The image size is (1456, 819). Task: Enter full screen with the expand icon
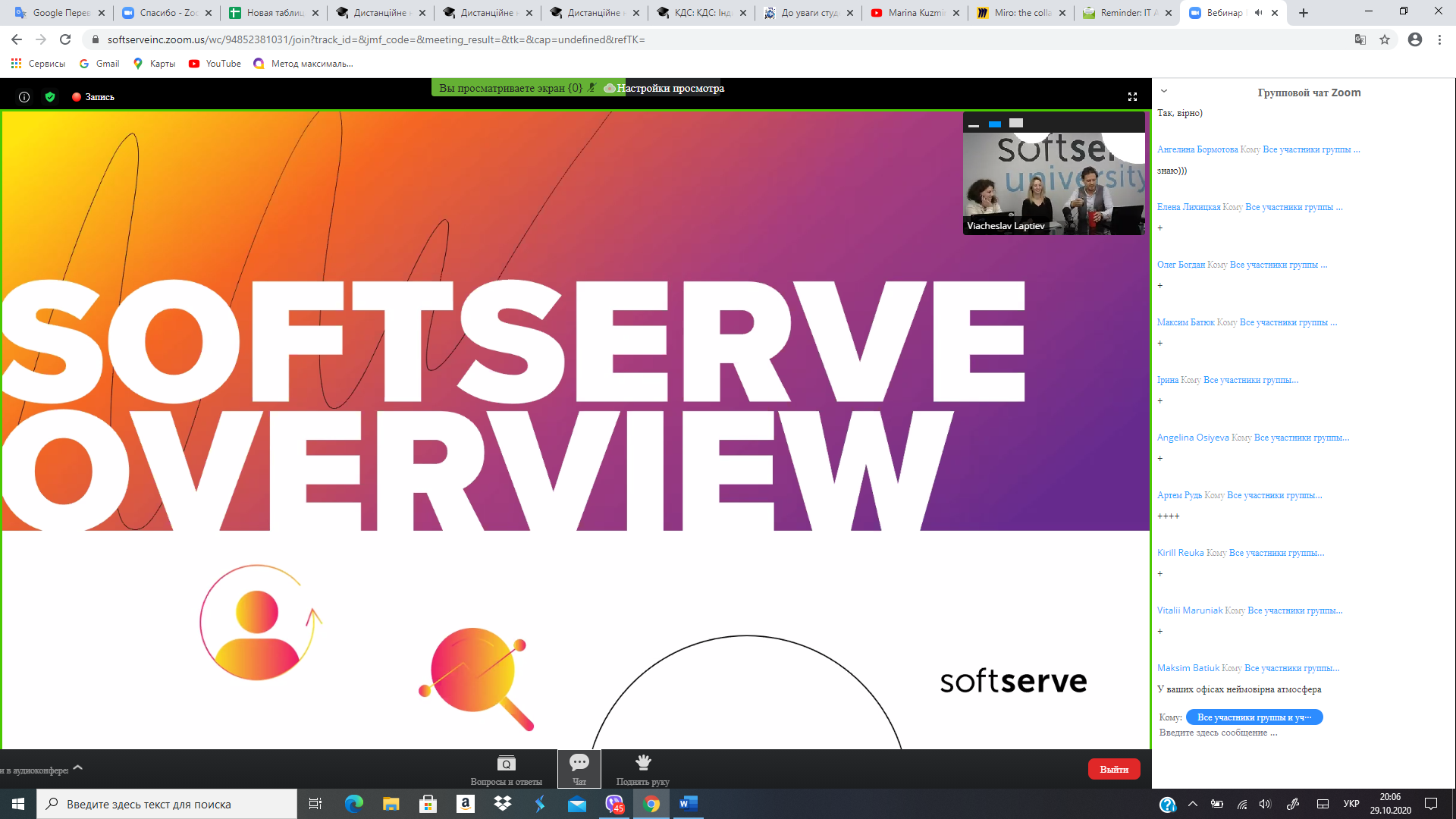click(1132, 97)
